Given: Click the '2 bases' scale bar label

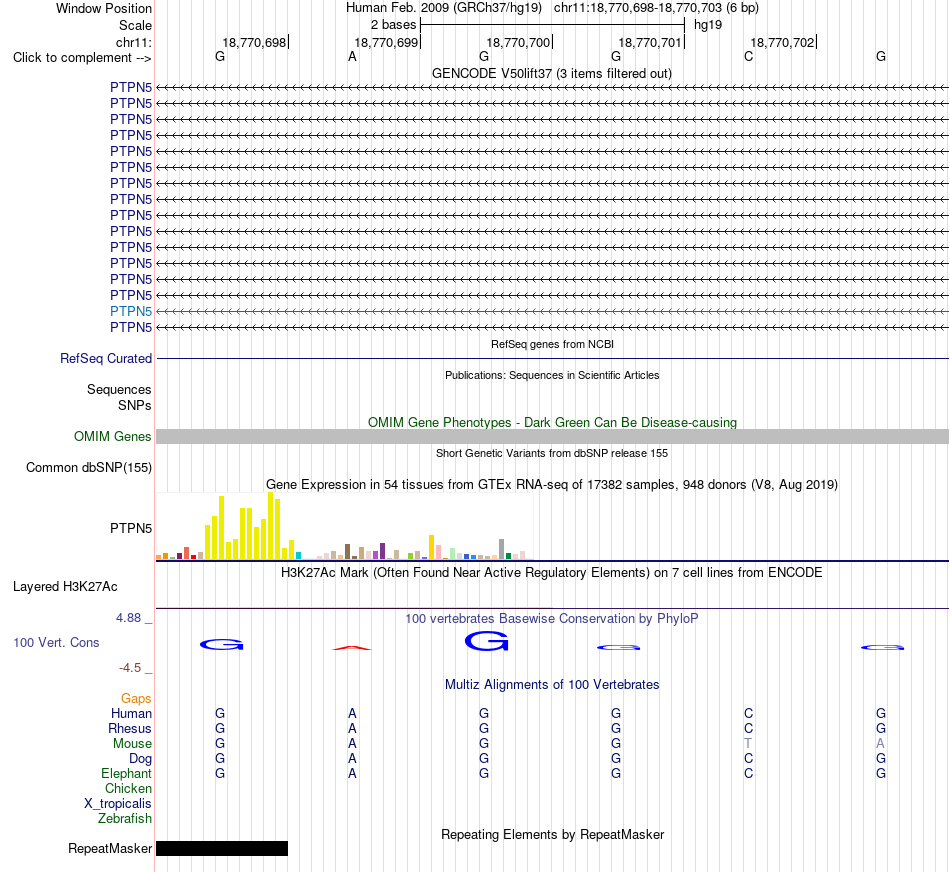Looking at the screenshot, I should (393, 25).
